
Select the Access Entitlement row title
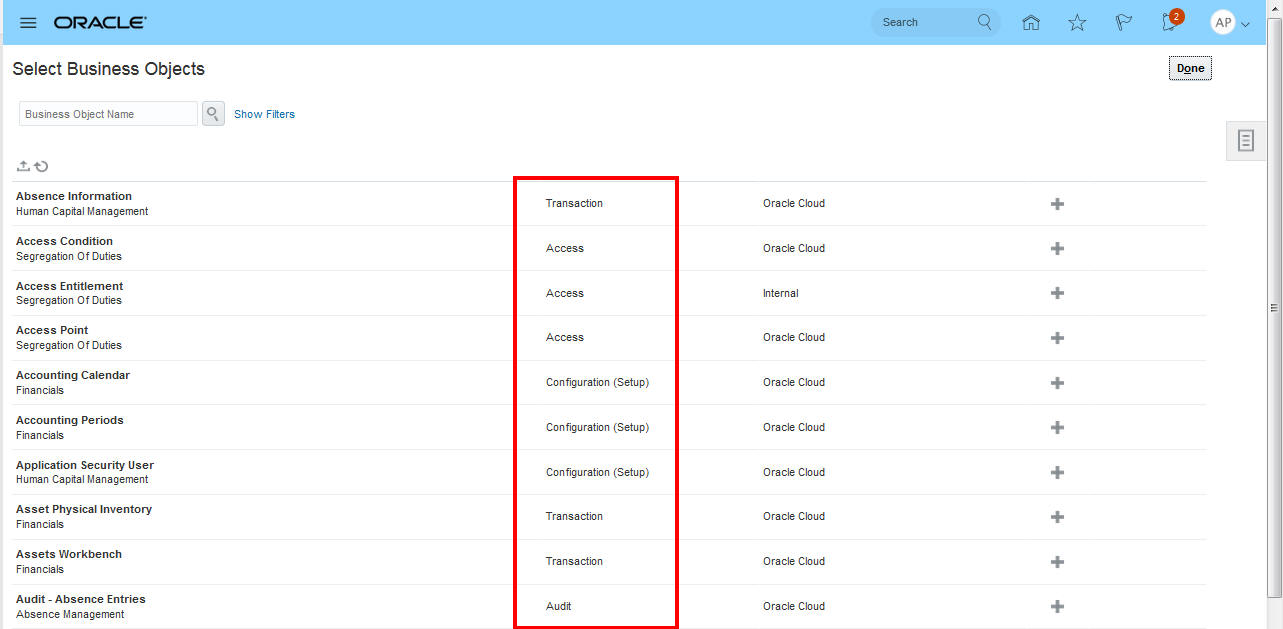coord(69,286)
